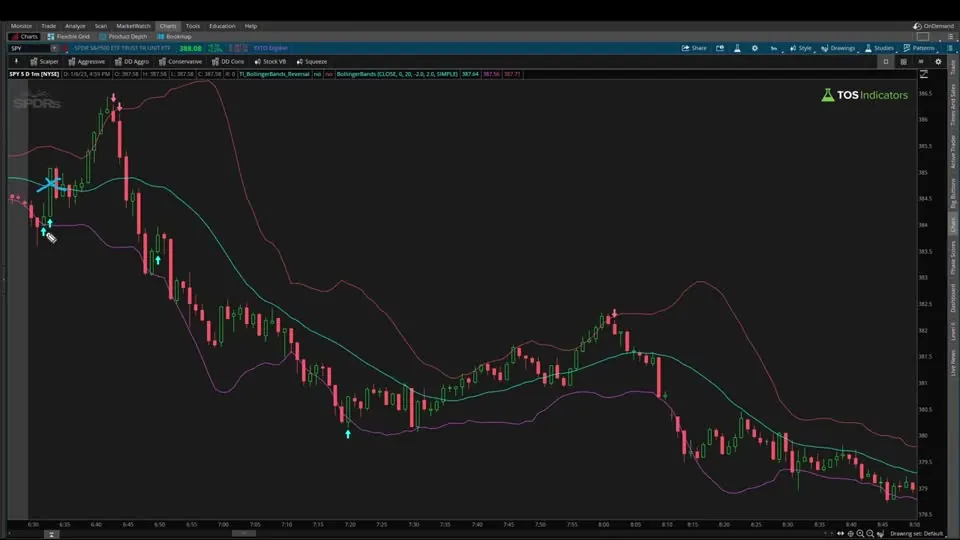Apply the DD Cons chart style
This screenshot has height=540, width=960.
[x=228, y=61]
